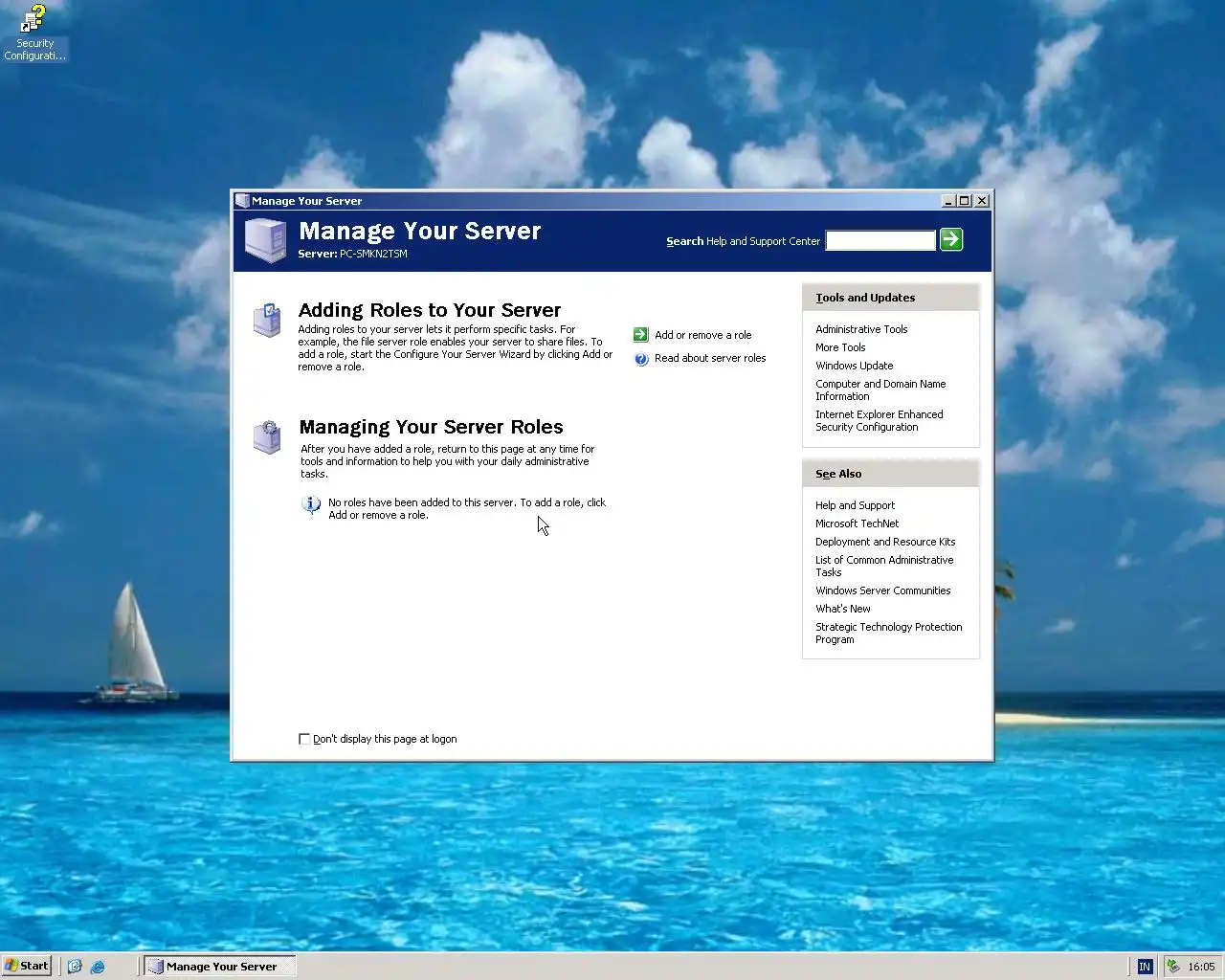
Task: Check Don't display this page at logon
Action: coord(304,739)
